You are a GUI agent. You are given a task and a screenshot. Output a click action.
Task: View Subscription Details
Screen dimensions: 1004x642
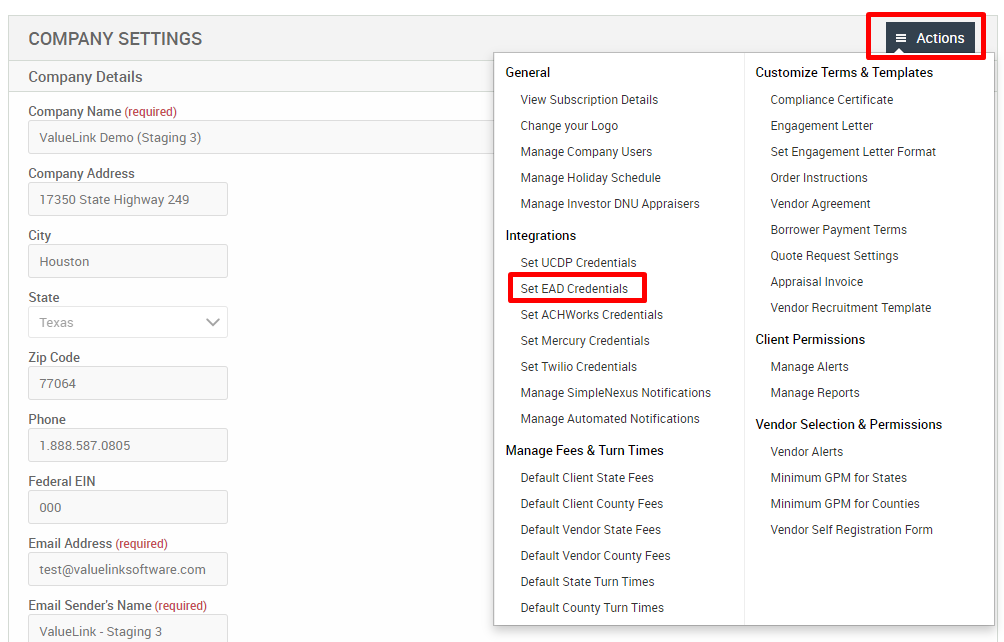588,99
